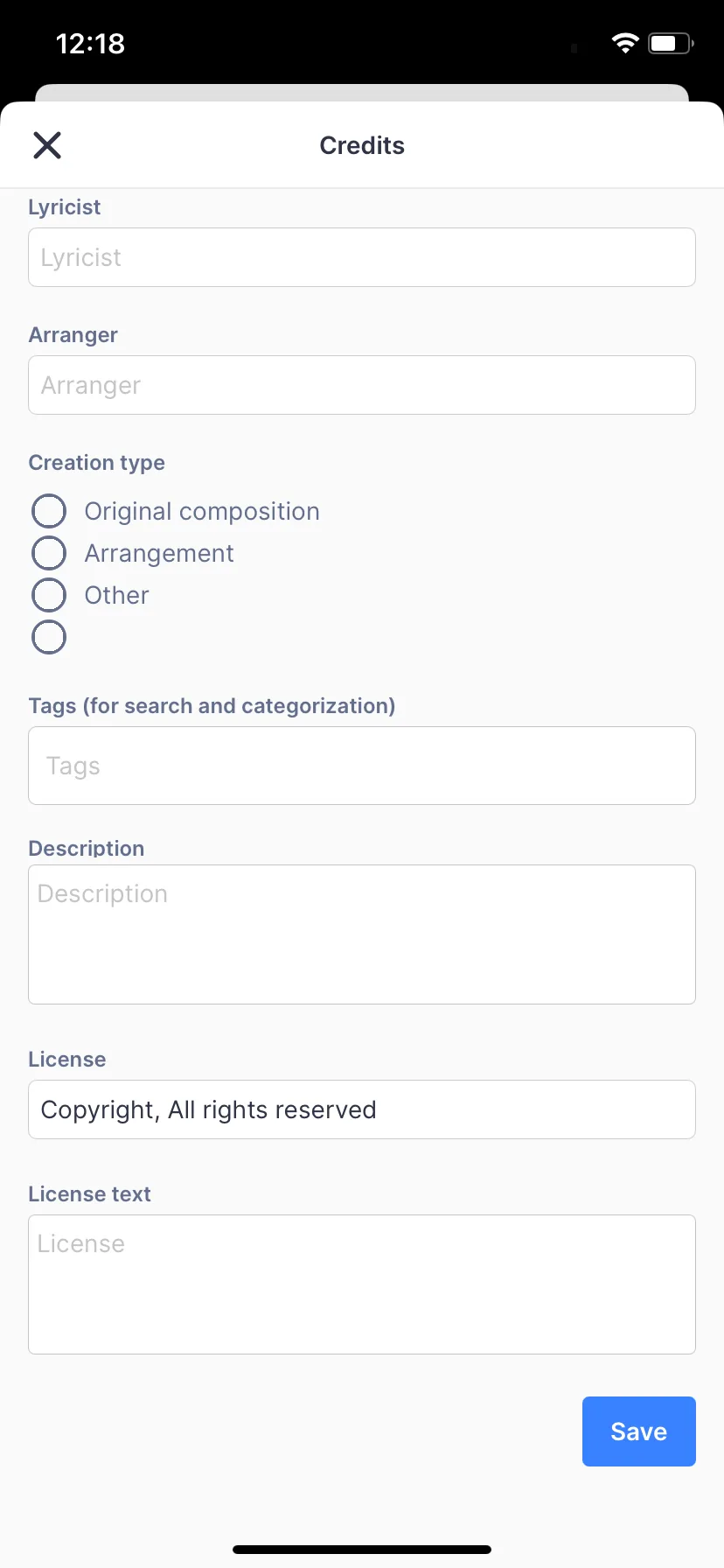Viewport: 724px width, 1568px height.
Task: Tap the Tags input box
Action: (x=362, y=766)
